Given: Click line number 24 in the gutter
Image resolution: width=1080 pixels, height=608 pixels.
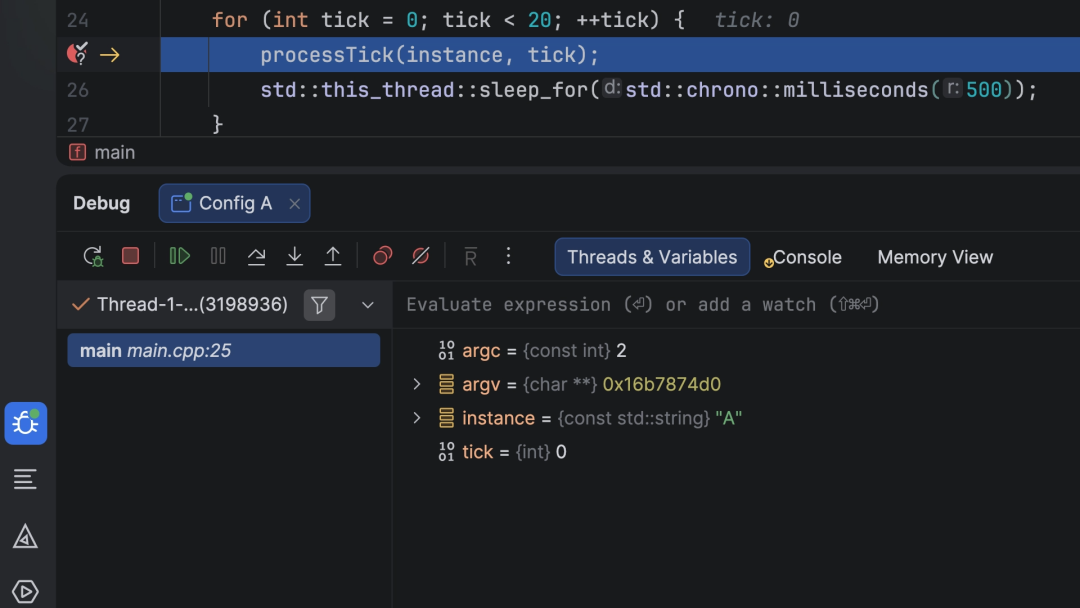Looking at the screenshot, I should click(x=78, y=20).
